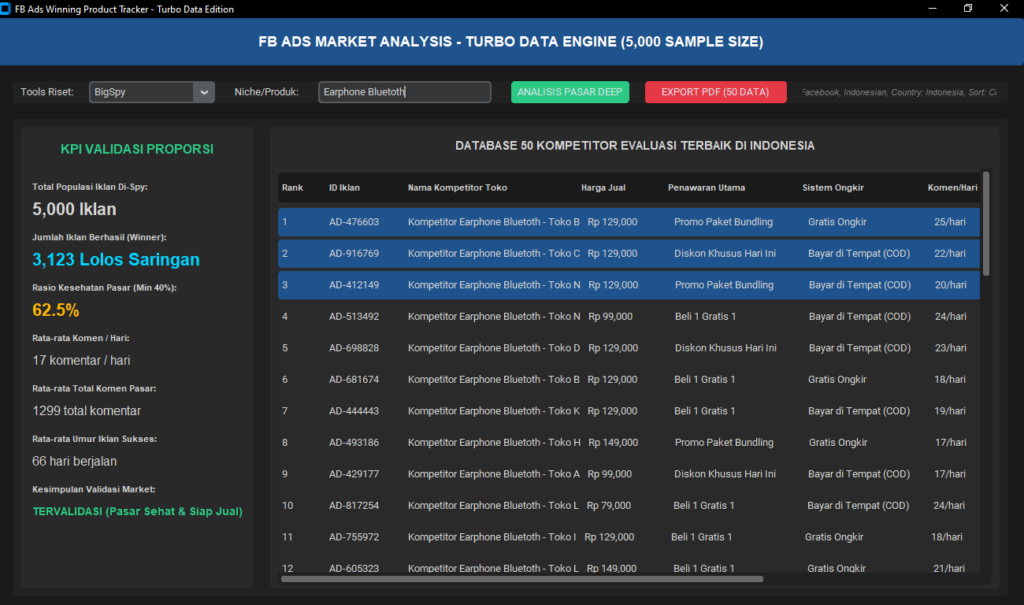Click the 'KPI VALIDASI PROPORSI' heading
1024x605 pixels.
click(x=136, y=149)
